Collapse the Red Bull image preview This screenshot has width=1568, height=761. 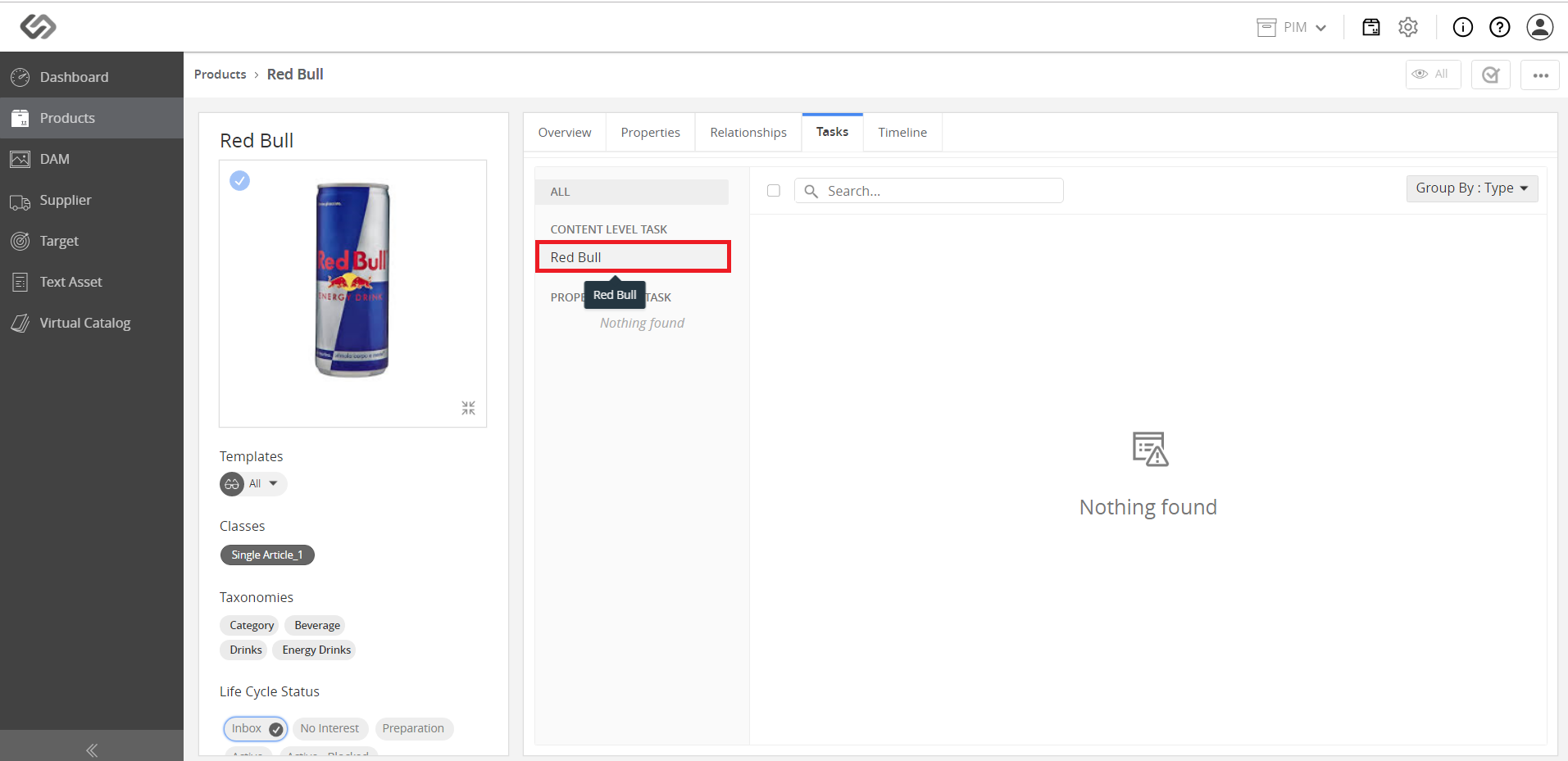pos(468,408)
